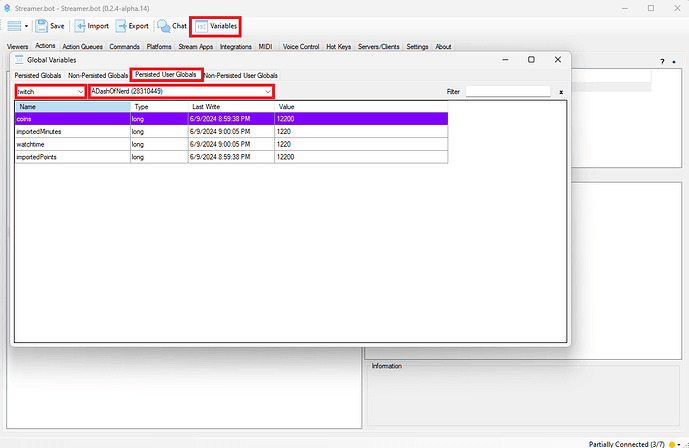
Task: Open Non-Persisted User Globals tab
Action: coord(241,75)
